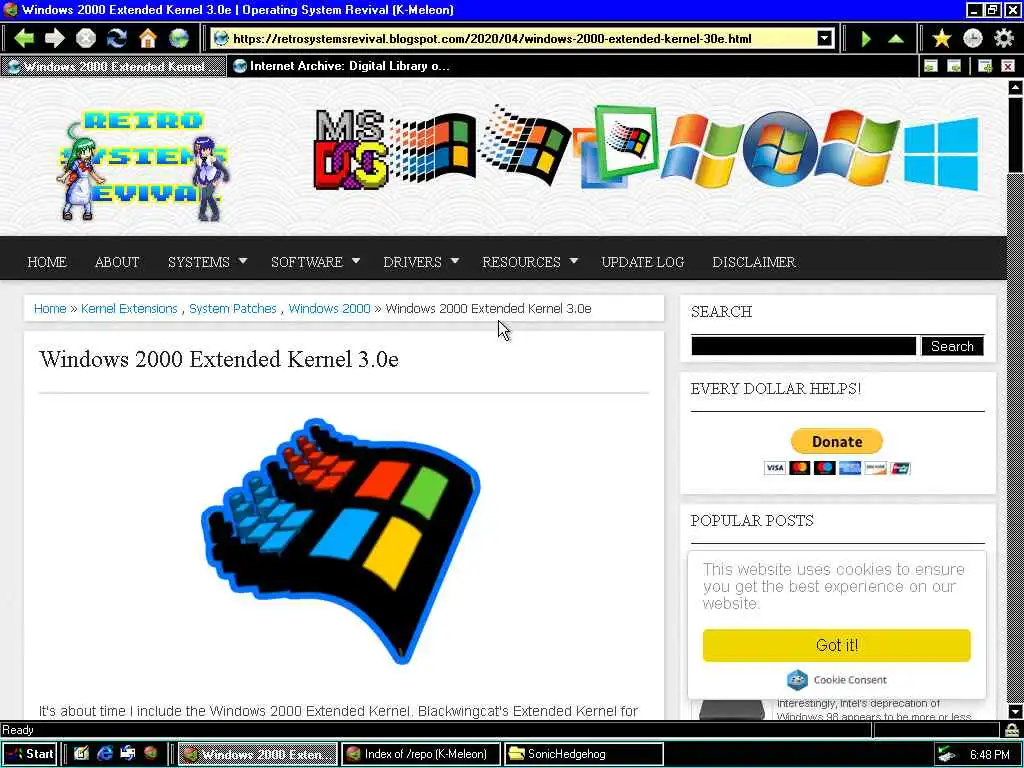Go back with the green left arrow
Image resolution: width=1024 pixels, height=768 pixels.
(x=24, y=39)
